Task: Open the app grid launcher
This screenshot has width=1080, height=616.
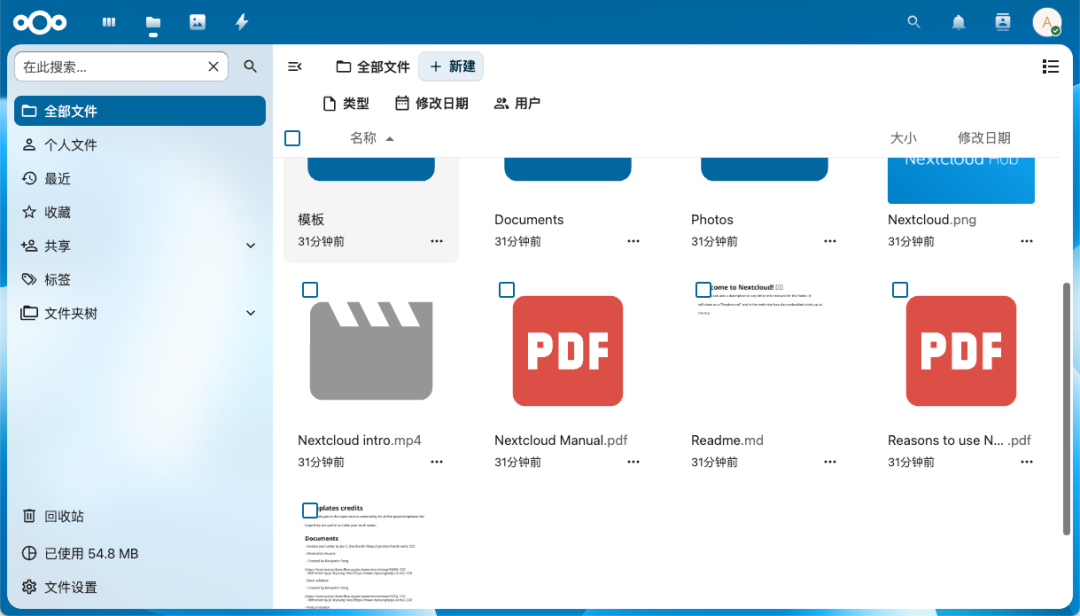Action: point(108,22)
